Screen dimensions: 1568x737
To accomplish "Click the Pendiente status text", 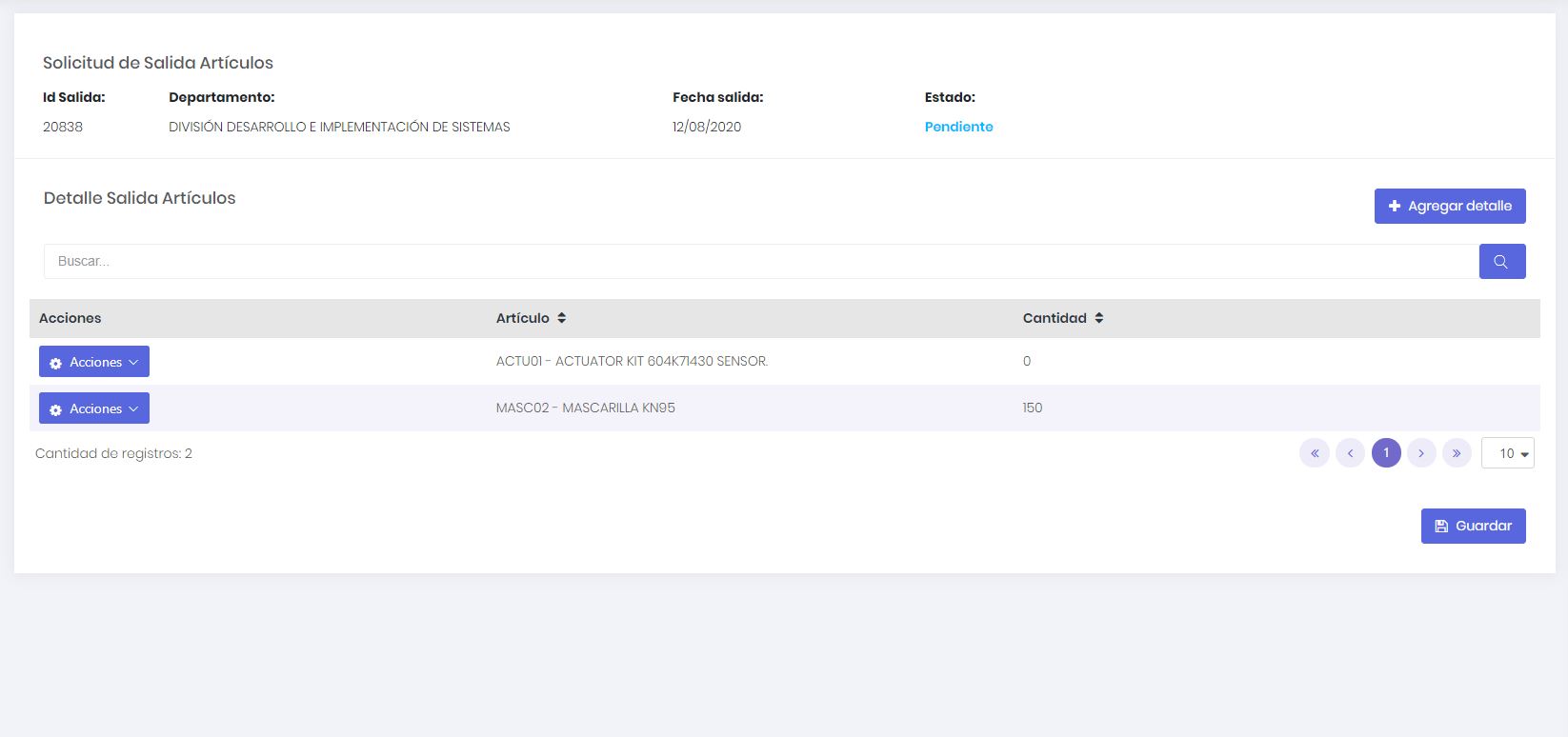I will click(x=958, y=127).
